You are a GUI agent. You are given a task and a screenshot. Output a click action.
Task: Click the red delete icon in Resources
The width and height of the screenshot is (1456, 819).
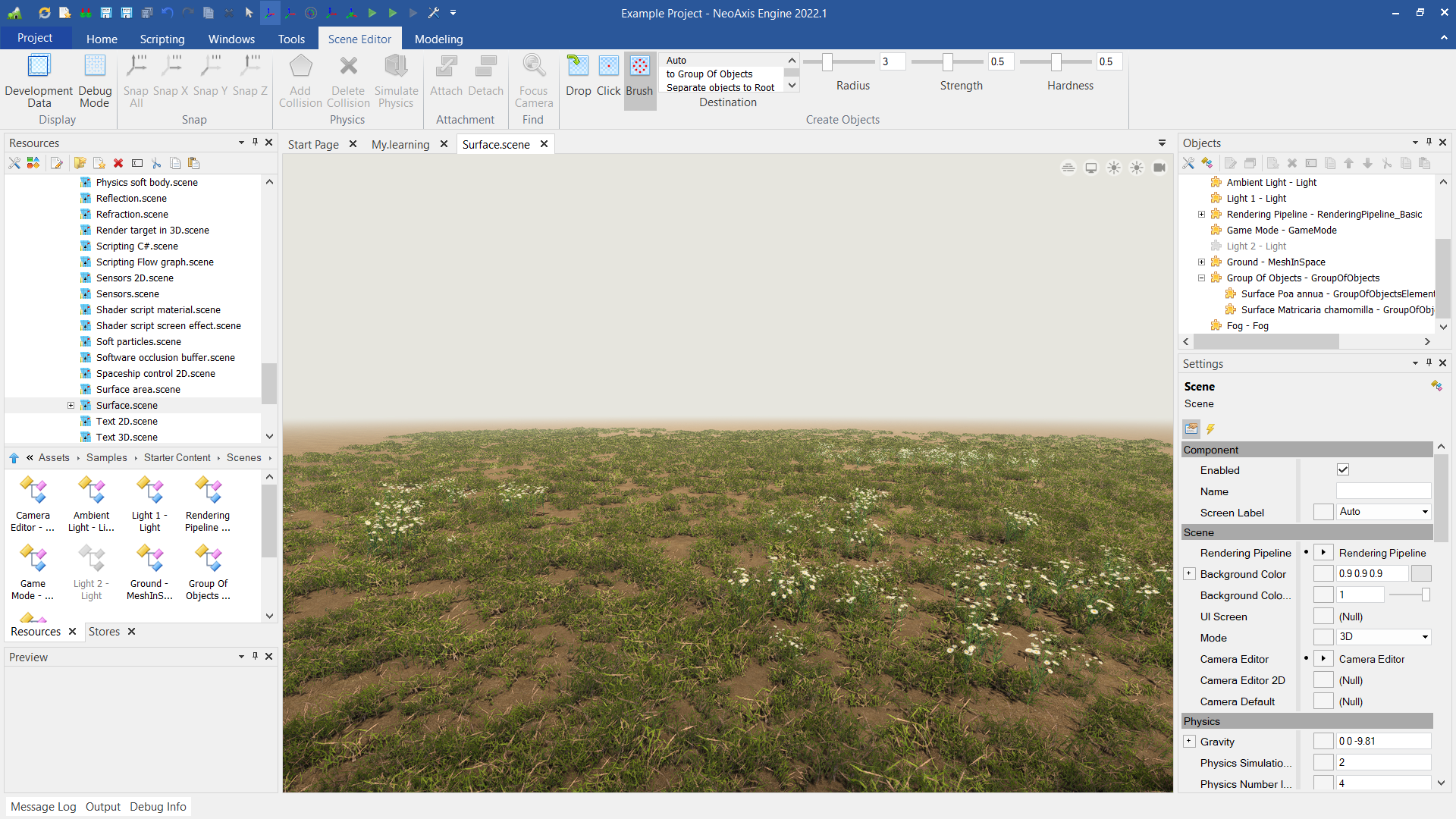coord(118,163)
